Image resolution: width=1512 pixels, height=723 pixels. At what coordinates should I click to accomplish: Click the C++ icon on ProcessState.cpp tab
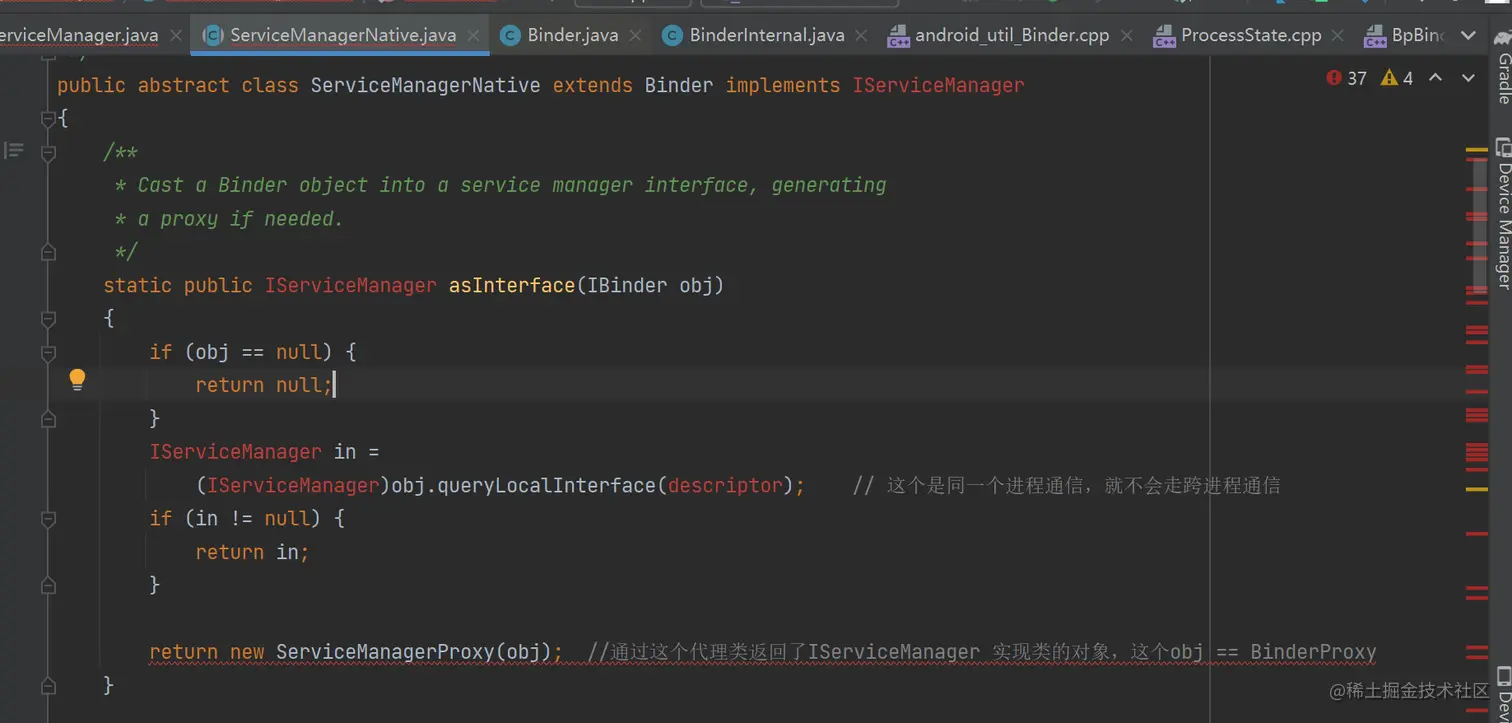pyautogui.click(x=1164, y=37)
